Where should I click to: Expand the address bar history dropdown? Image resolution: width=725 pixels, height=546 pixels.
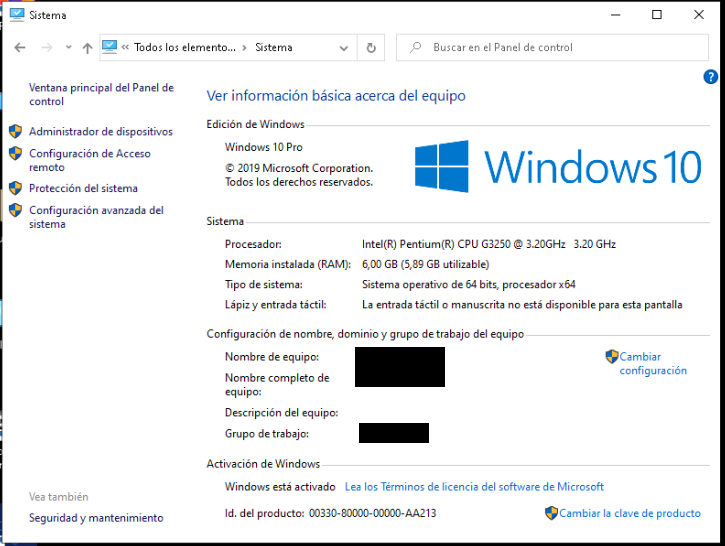(344, 48)
